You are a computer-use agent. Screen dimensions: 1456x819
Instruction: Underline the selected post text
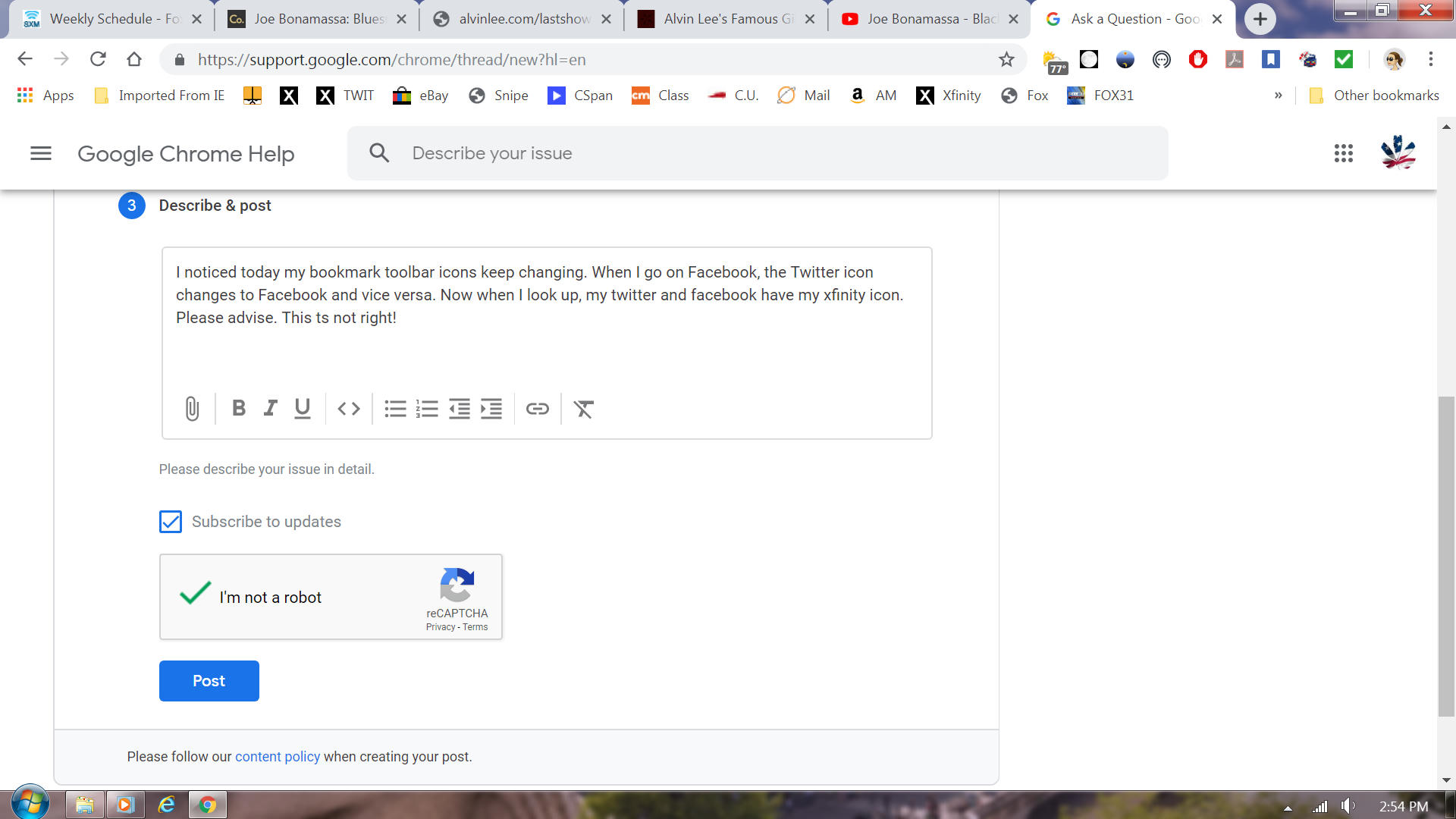302,409
